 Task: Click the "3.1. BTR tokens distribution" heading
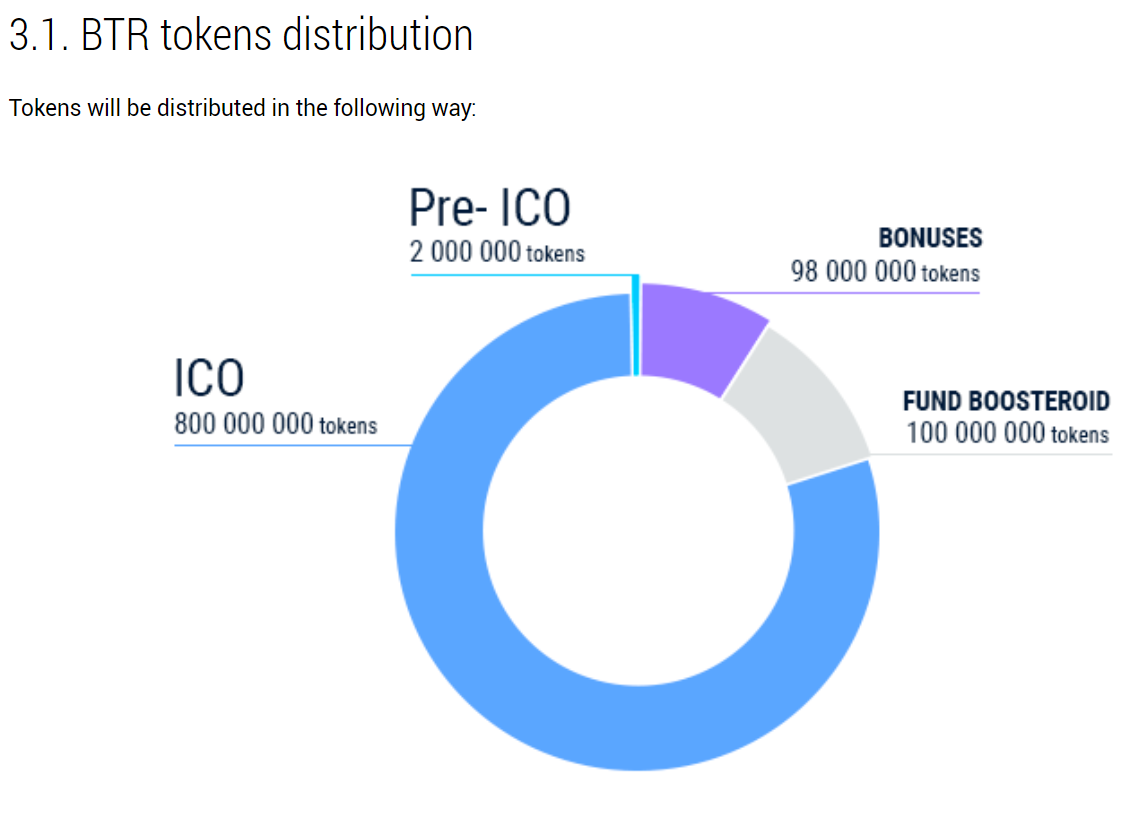click(241, 34)
